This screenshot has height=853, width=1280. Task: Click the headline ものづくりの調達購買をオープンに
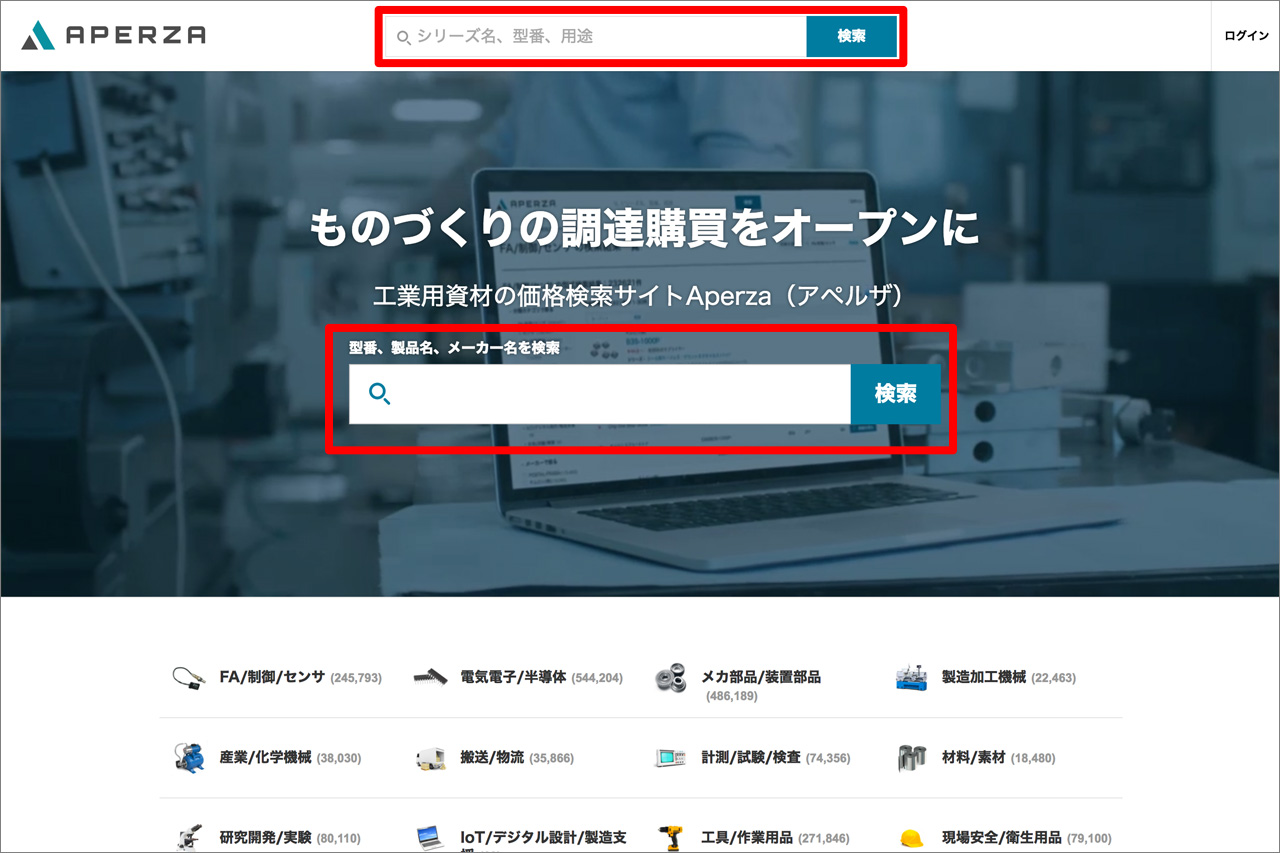pyautogui.click(x=644, y=228)
